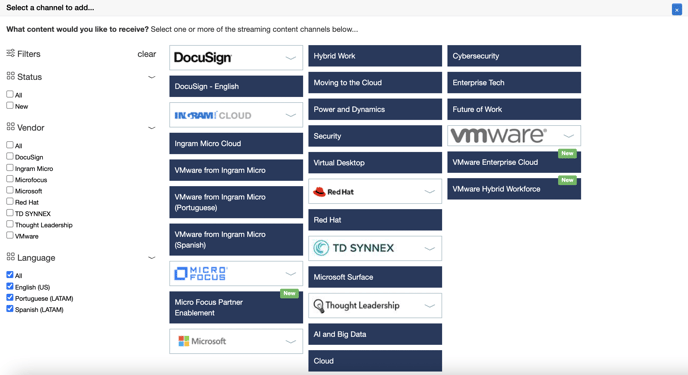Tick the Red Hat vendor checkbox
The width and height of the screenshot is (688, 375).
point(10,201)
